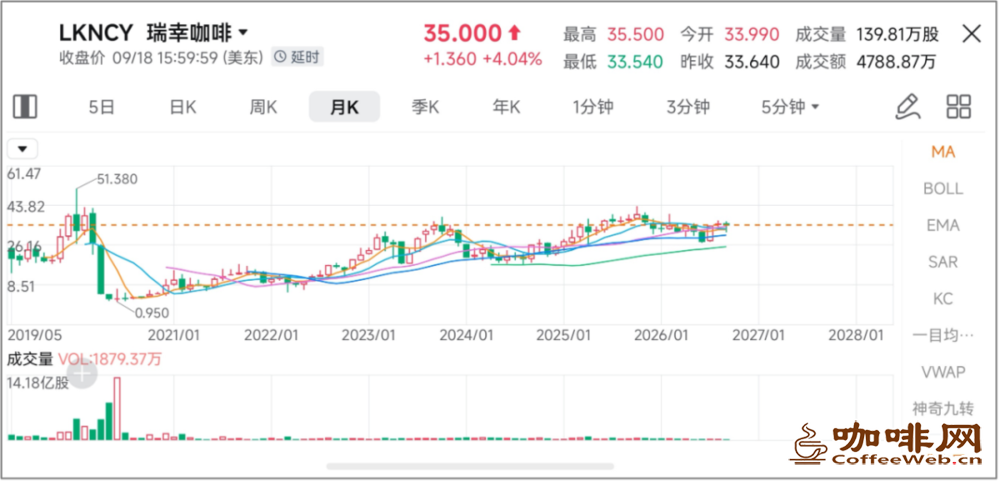Viewport: 1000px width, 481px height.
Task: Choose the EMA indicator
Action: tap(943, 225)
